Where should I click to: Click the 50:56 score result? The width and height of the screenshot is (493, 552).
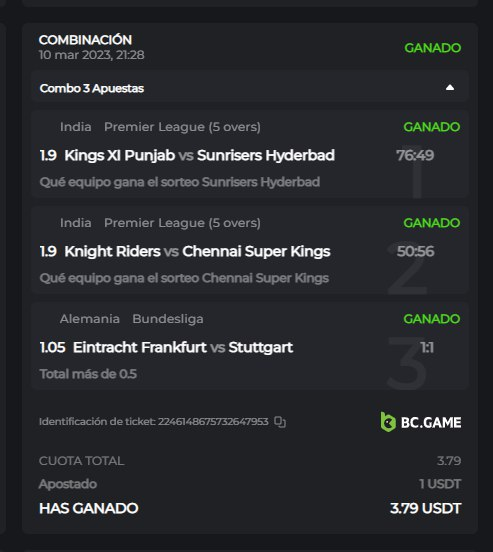416,251
